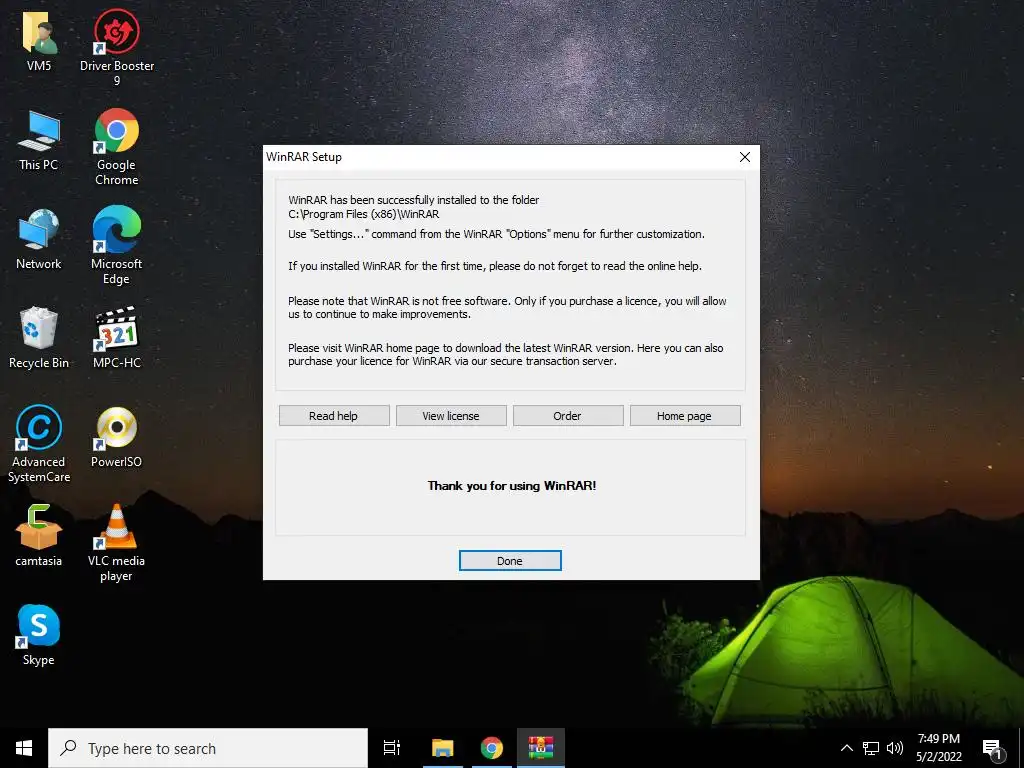Viewport: 1024px width, 768px height.
Task: Select the Network desktop icon
Action: pos(39,239)
